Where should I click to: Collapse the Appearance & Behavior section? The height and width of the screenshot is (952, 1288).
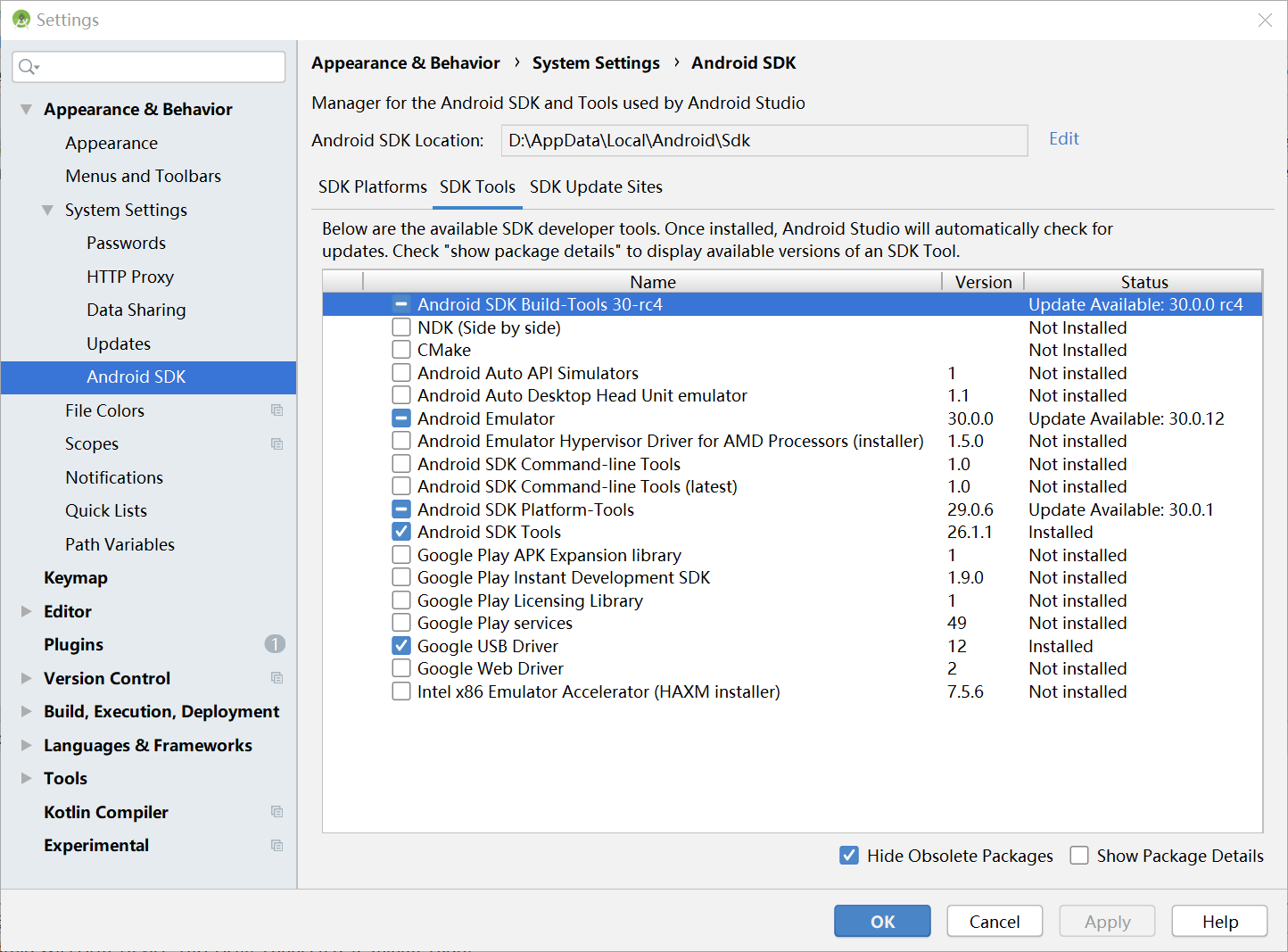(x=27, y=109)
